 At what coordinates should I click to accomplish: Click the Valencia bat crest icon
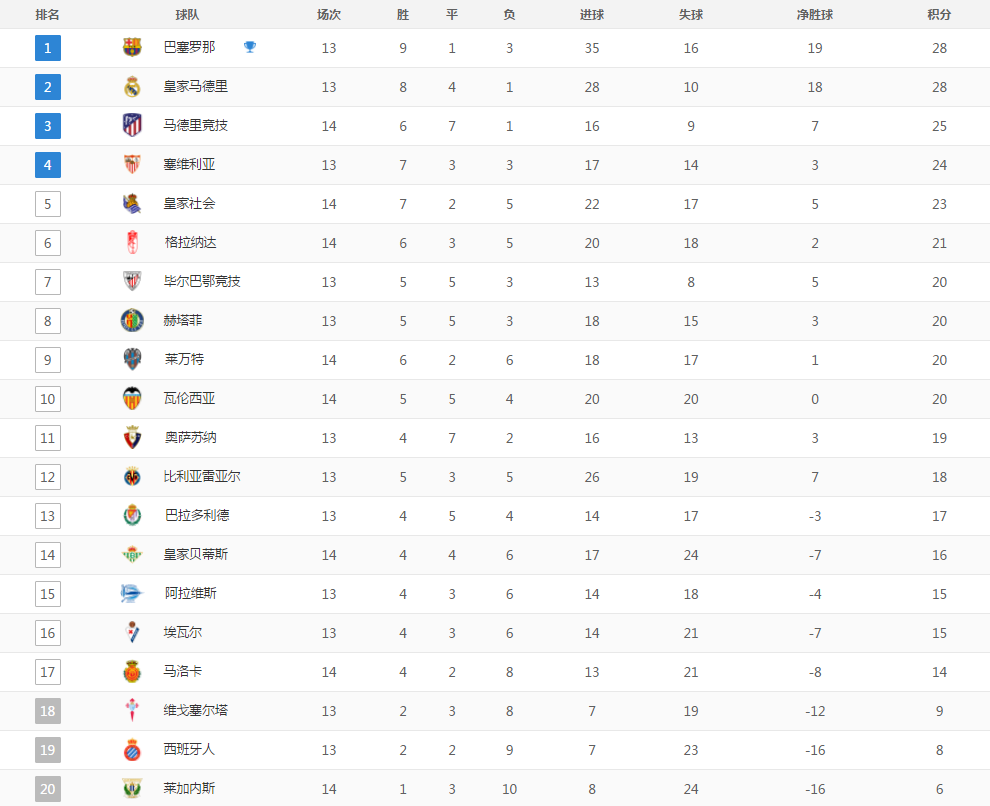coord(132,398)
